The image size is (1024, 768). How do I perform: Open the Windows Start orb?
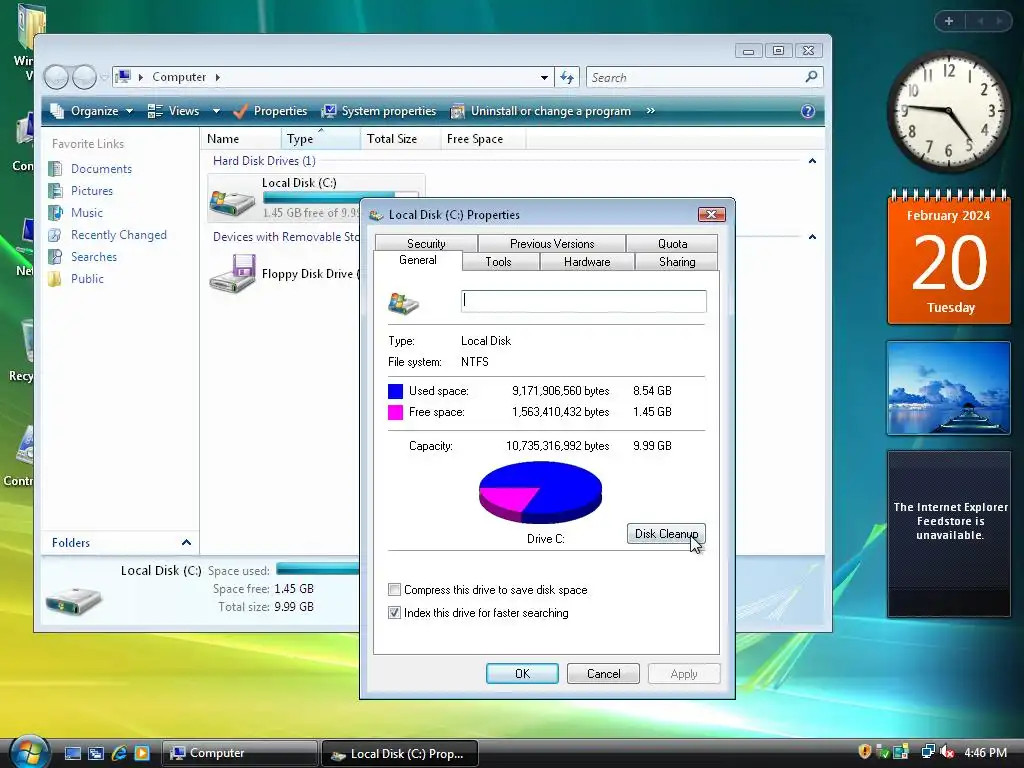(29, 752)
